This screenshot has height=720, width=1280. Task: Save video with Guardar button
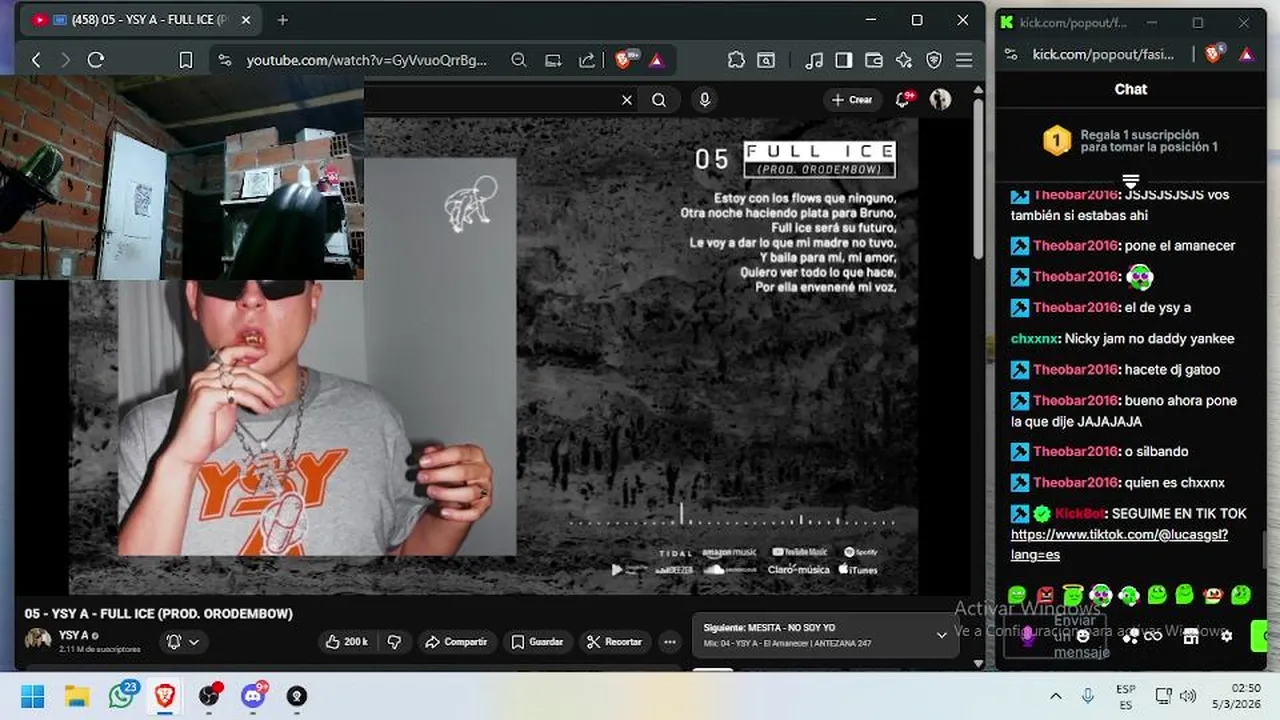coord(536,642)
